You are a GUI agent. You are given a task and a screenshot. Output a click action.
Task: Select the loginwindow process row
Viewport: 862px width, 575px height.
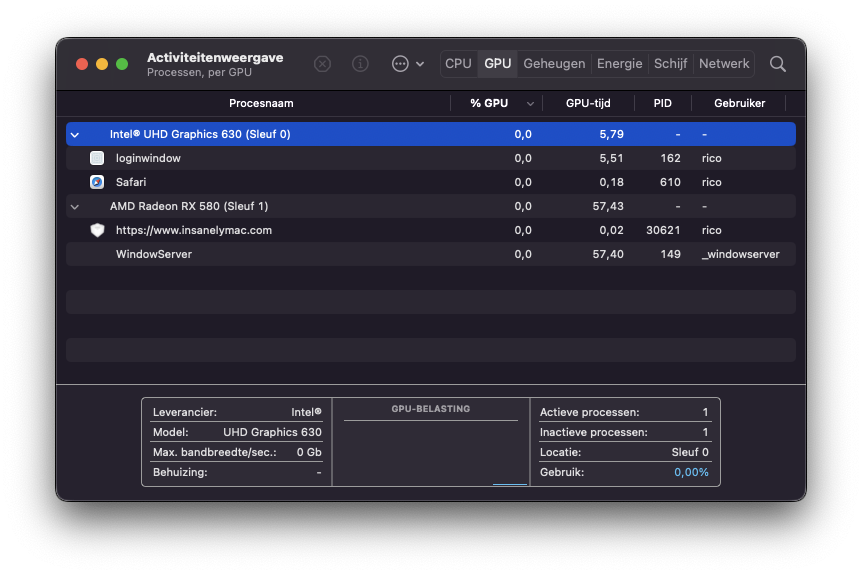[x=431, y=158]
